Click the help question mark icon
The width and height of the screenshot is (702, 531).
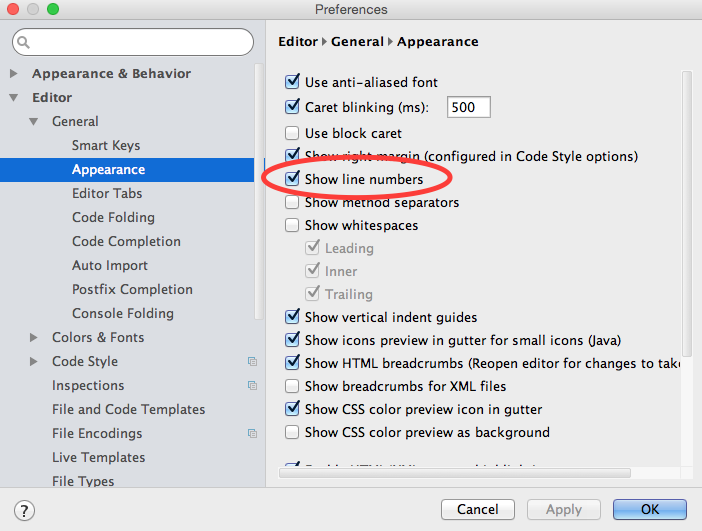pyautogui.click(x=22, y=510)
